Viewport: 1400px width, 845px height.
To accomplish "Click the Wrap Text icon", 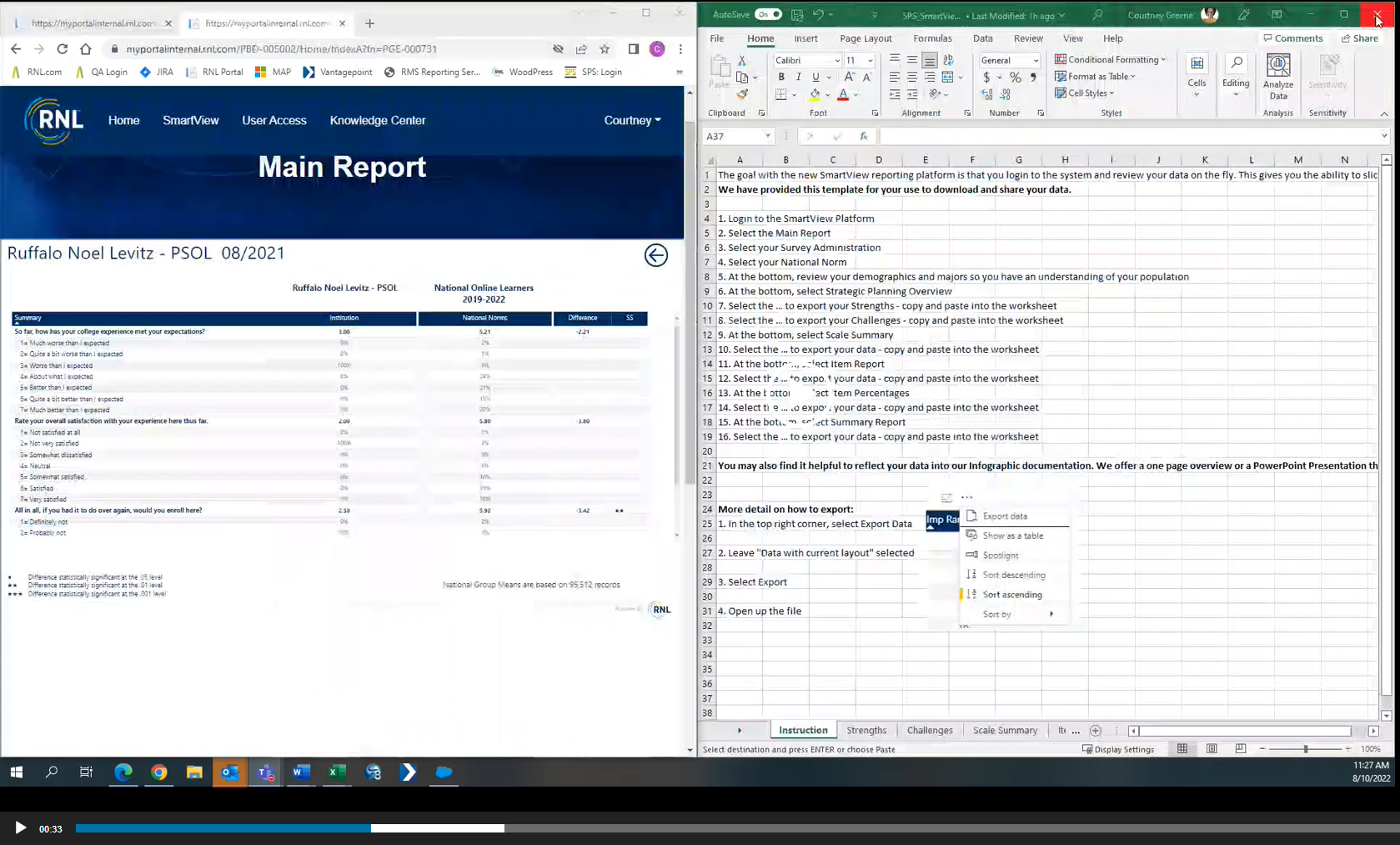I will click(948, 59).
